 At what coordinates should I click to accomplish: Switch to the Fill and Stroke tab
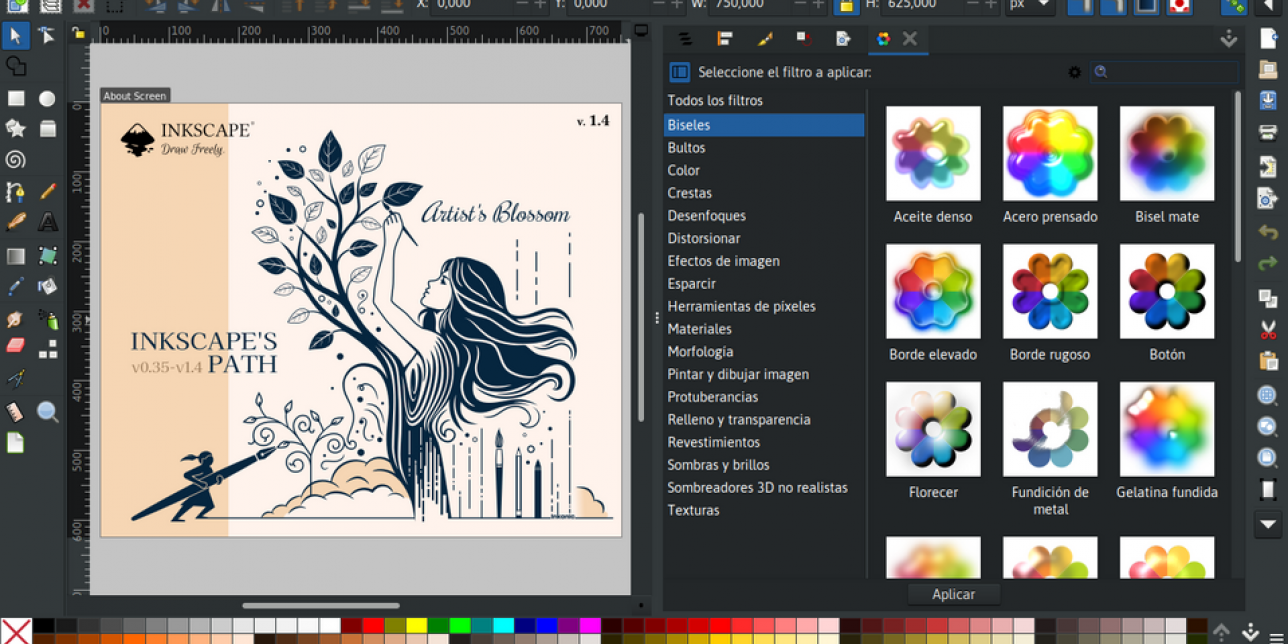pyautogui.click(x=765, y=39)
